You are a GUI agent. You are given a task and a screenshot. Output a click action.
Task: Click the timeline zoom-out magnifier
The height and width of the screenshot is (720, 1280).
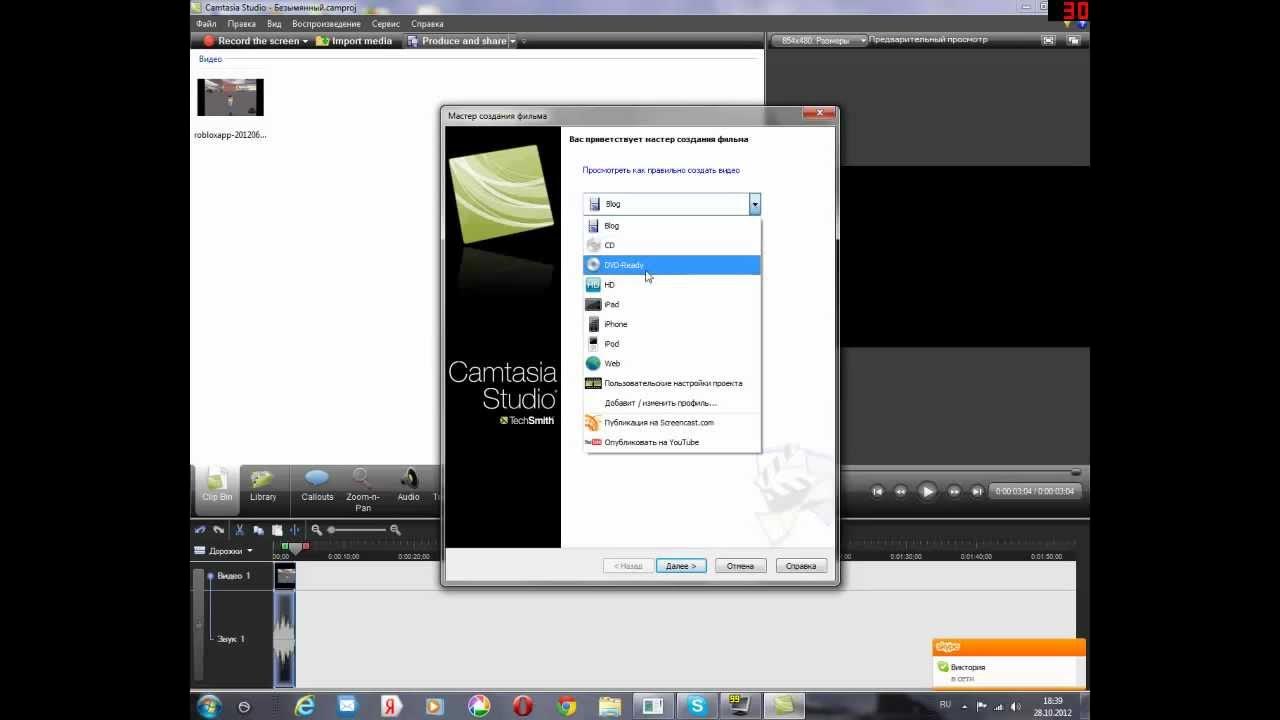pyautogui.click(x=317, y=530)
